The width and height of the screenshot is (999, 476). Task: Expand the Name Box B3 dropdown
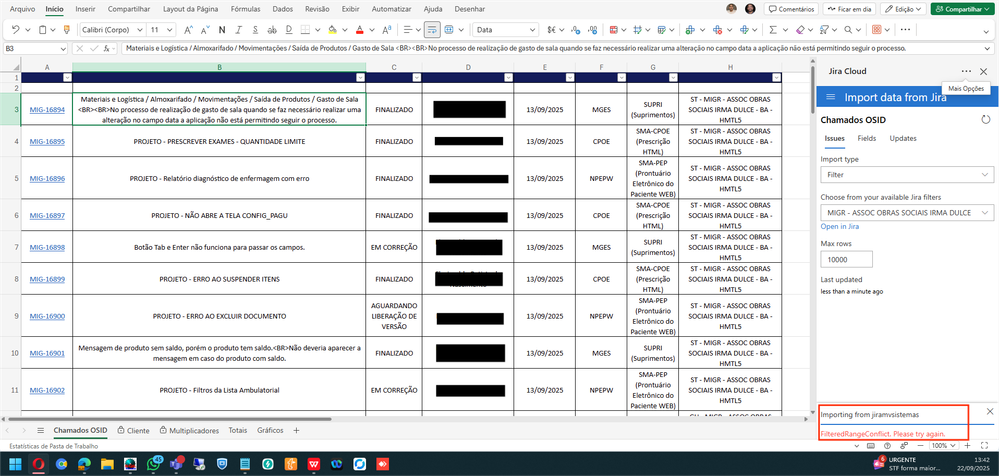pos(62,48)
